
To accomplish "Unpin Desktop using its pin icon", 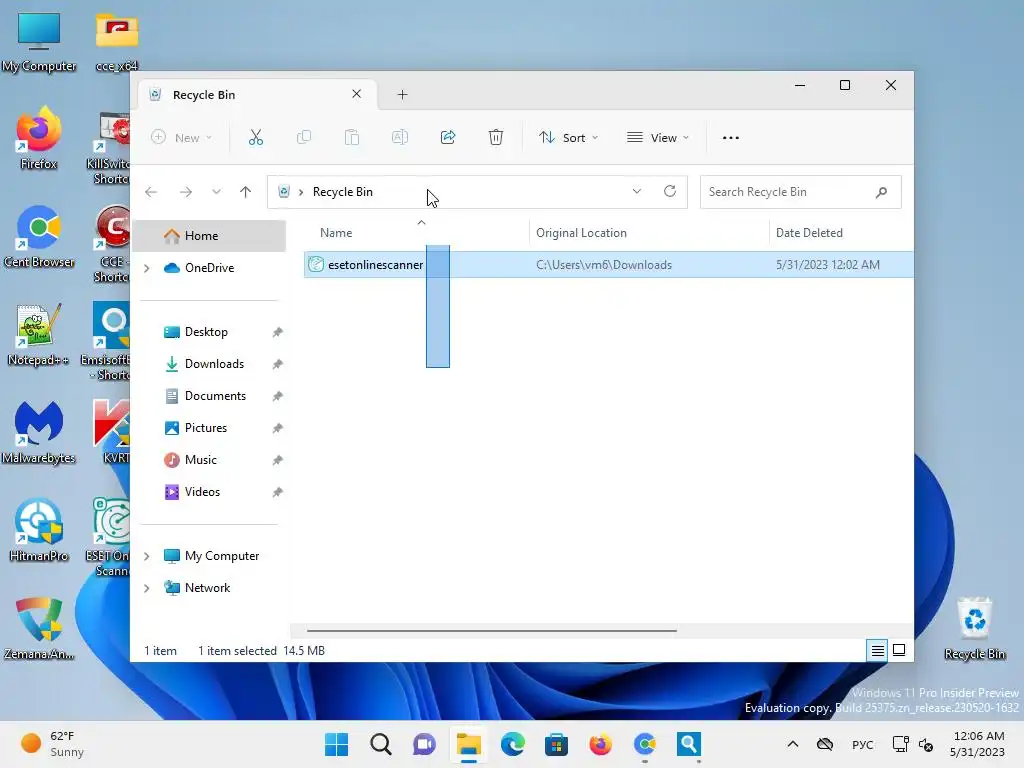I will [278, 332].
